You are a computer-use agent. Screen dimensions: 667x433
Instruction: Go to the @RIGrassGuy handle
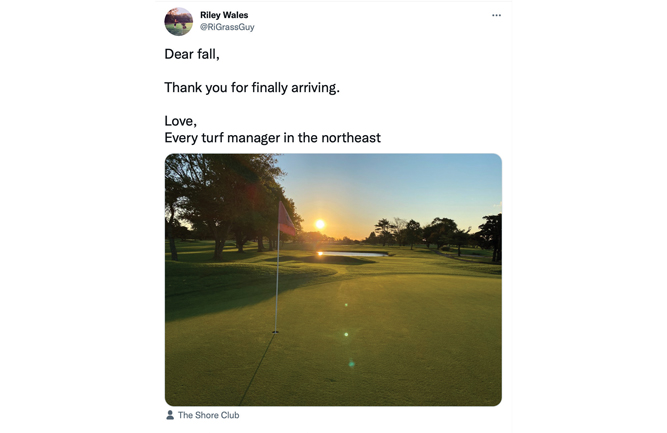point(227,28)
